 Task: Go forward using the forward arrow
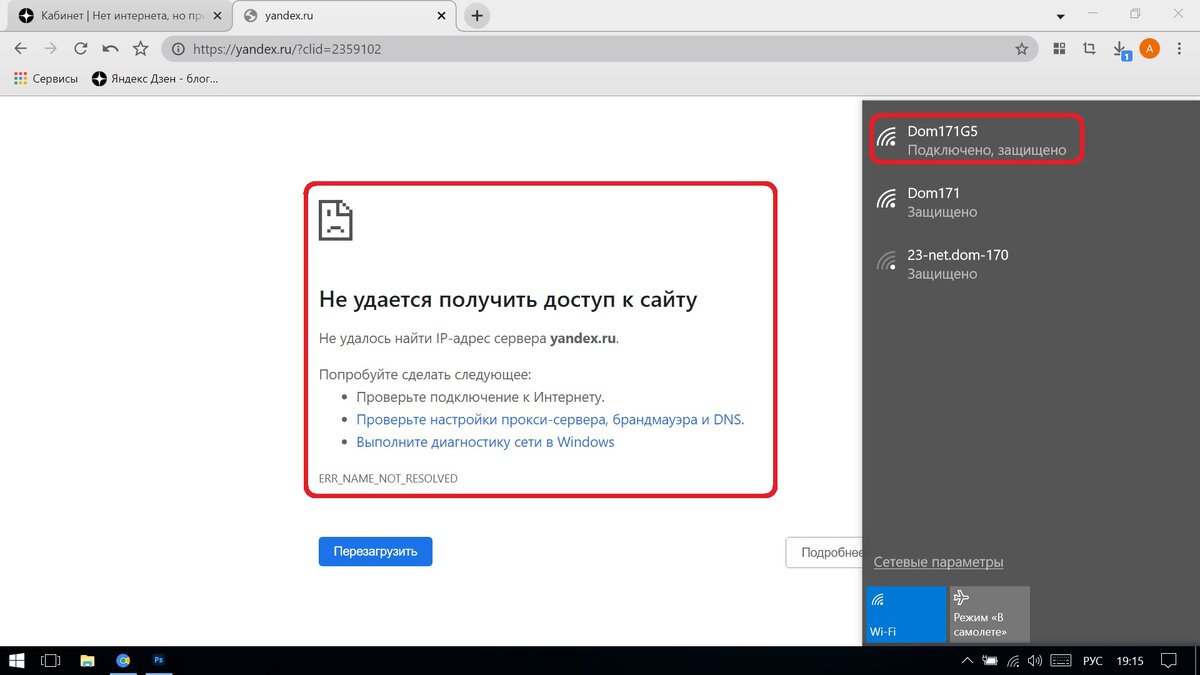tap(50, 48)
